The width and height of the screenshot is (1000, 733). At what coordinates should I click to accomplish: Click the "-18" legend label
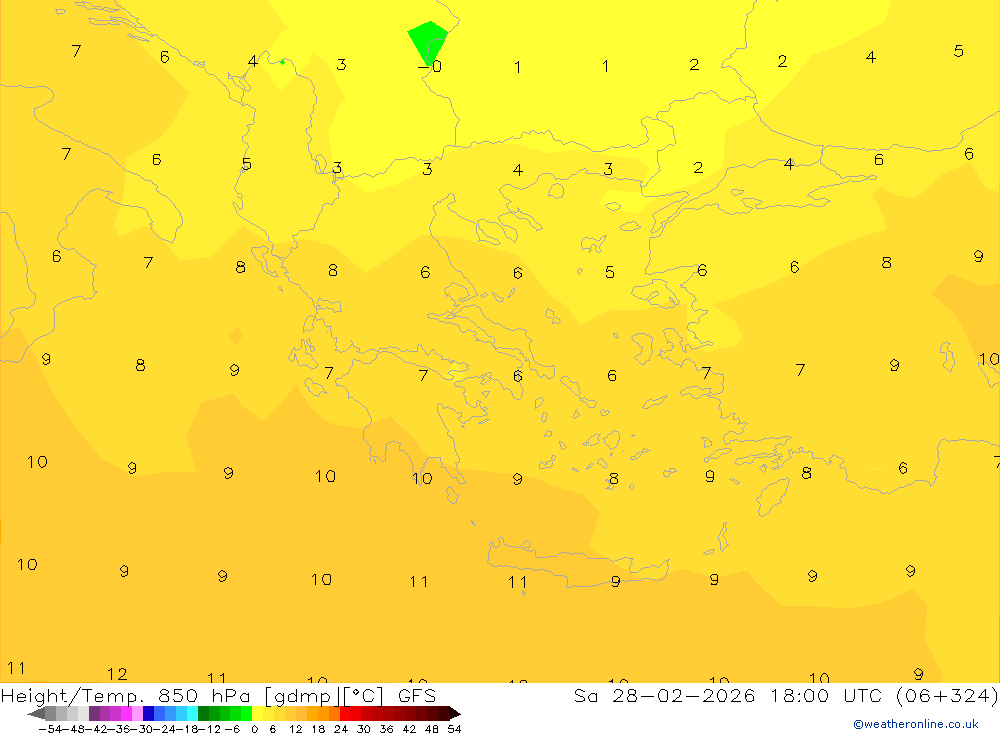tap(187, 729)
